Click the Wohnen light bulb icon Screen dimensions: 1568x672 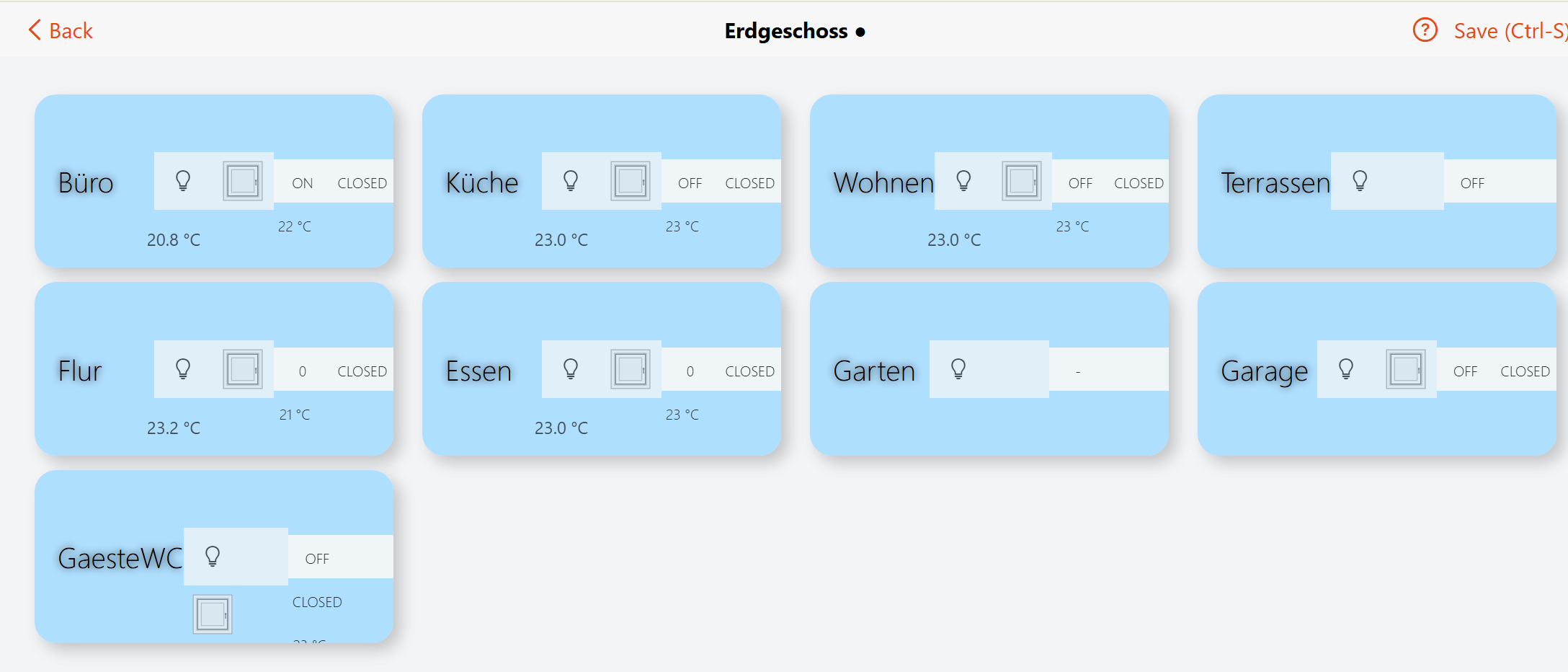[963, 180]
